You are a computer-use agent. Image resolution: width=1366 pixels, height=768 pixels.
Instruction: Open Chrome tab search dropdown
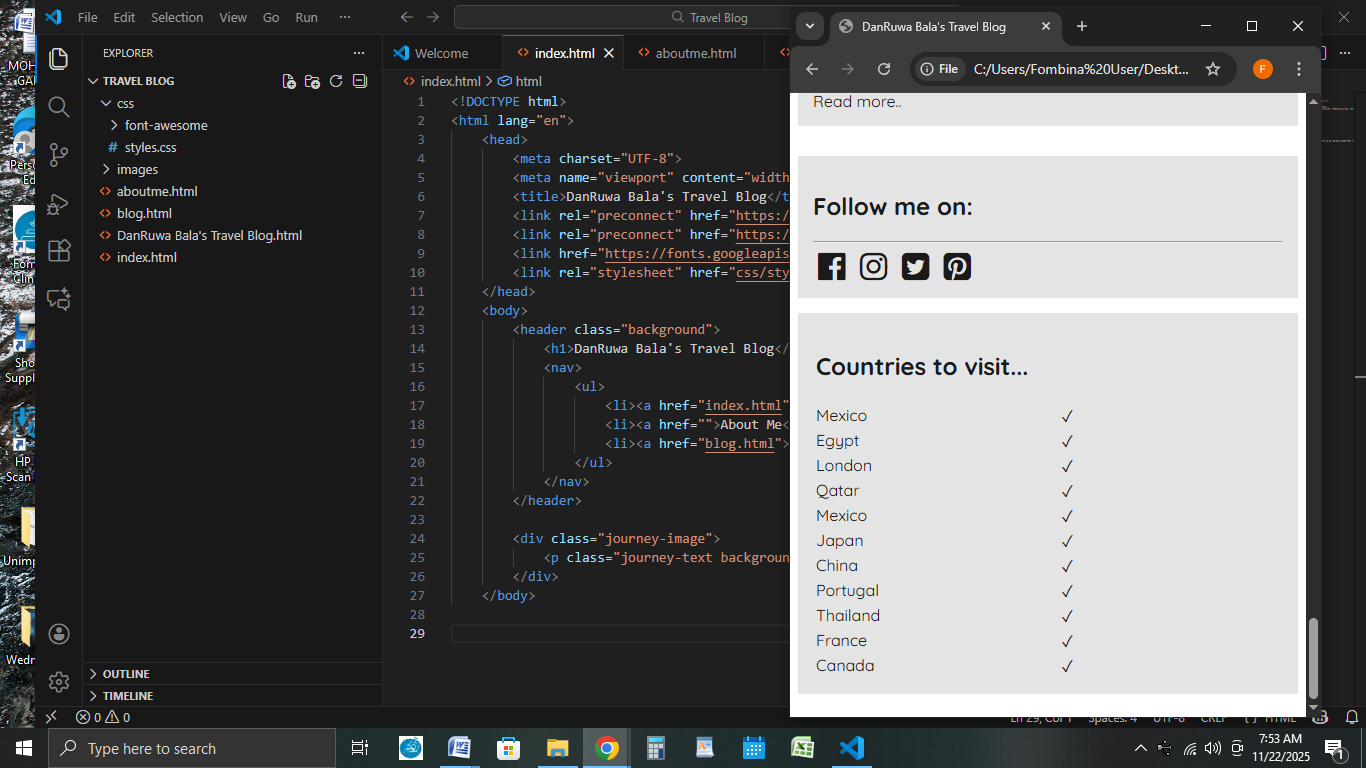click(x=810, y=26)
